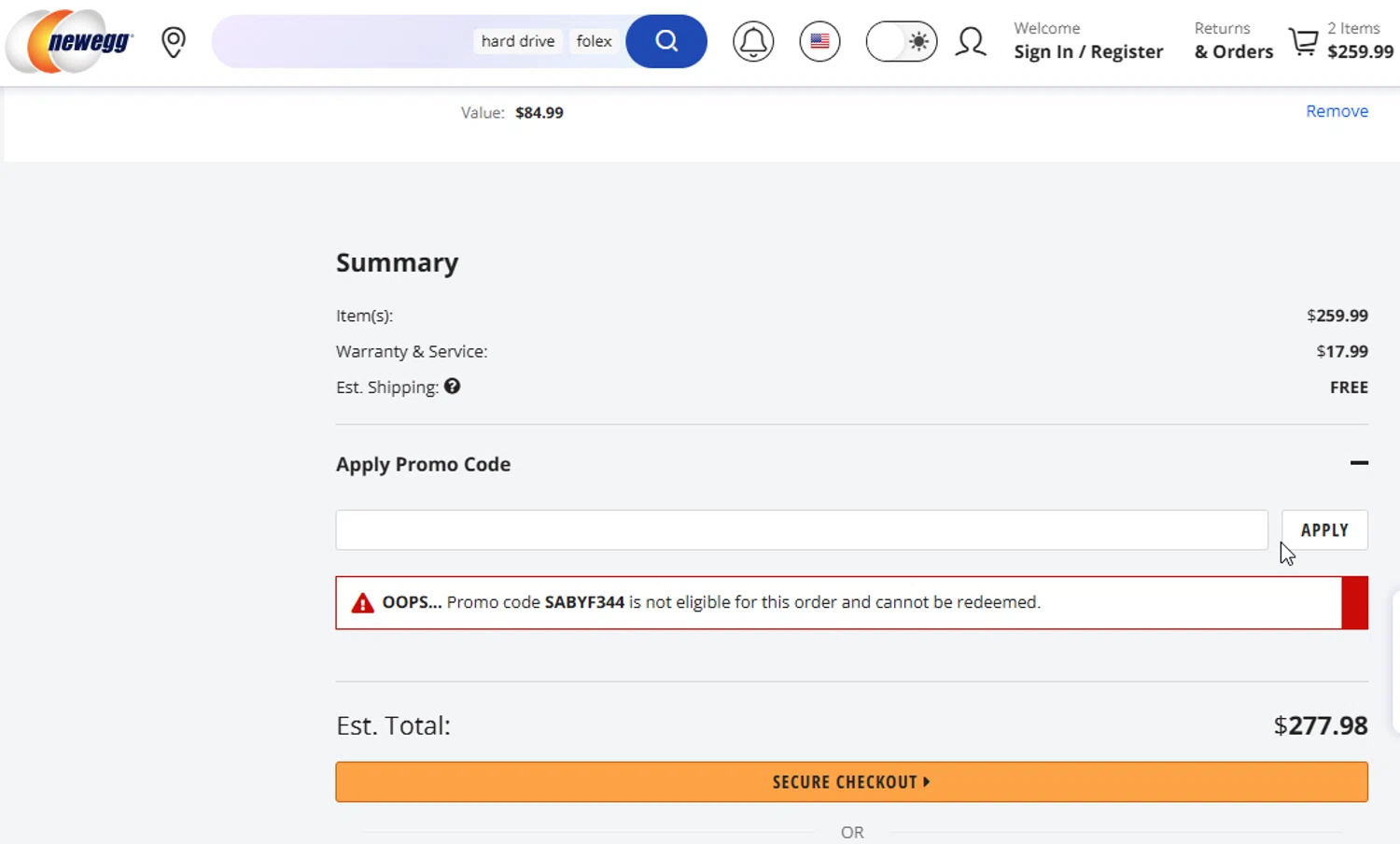Open the location pin selector
This screenshot has width=1400, height=844.
(174, 42)
